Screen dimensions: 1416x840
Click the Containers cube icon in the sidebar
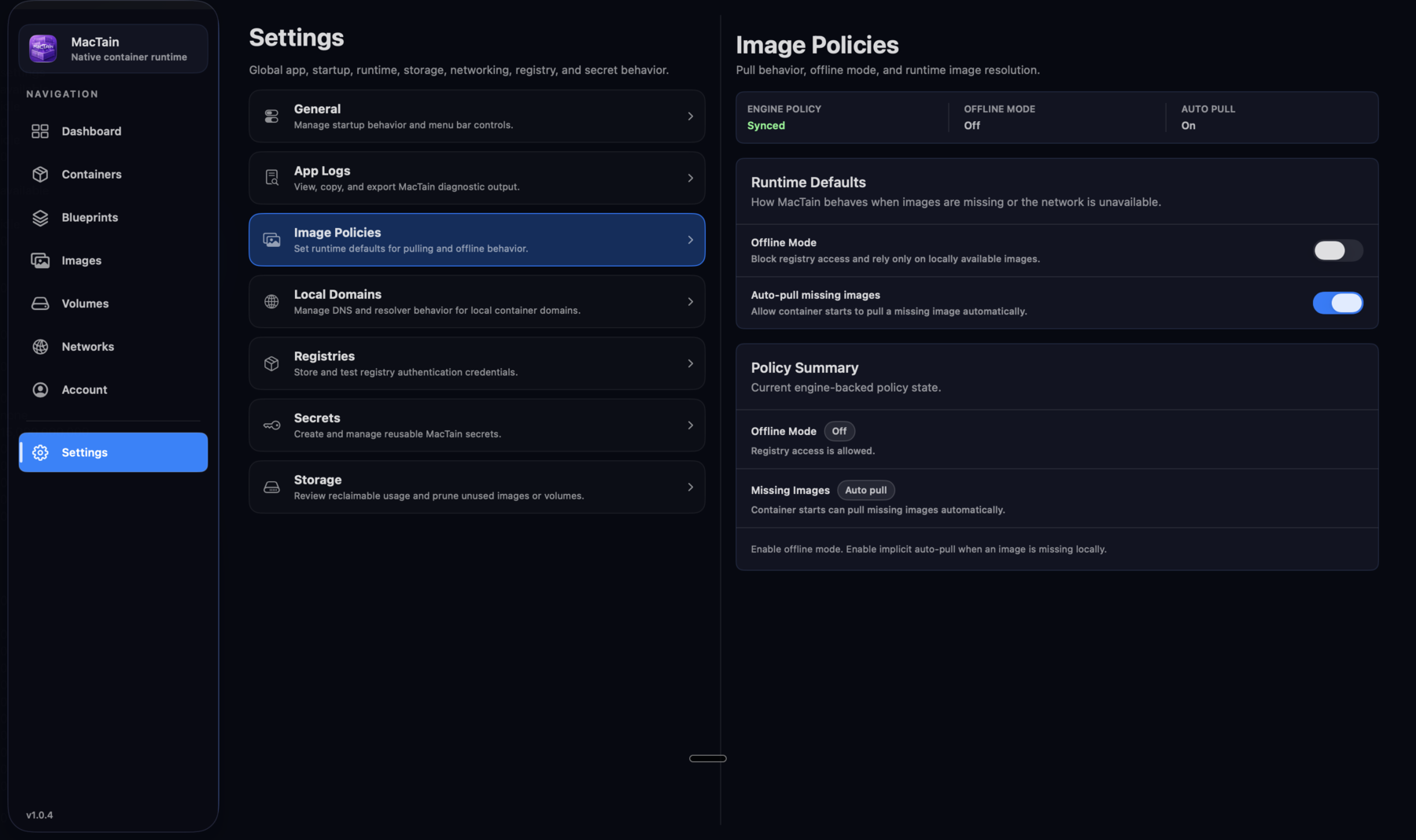40,175
